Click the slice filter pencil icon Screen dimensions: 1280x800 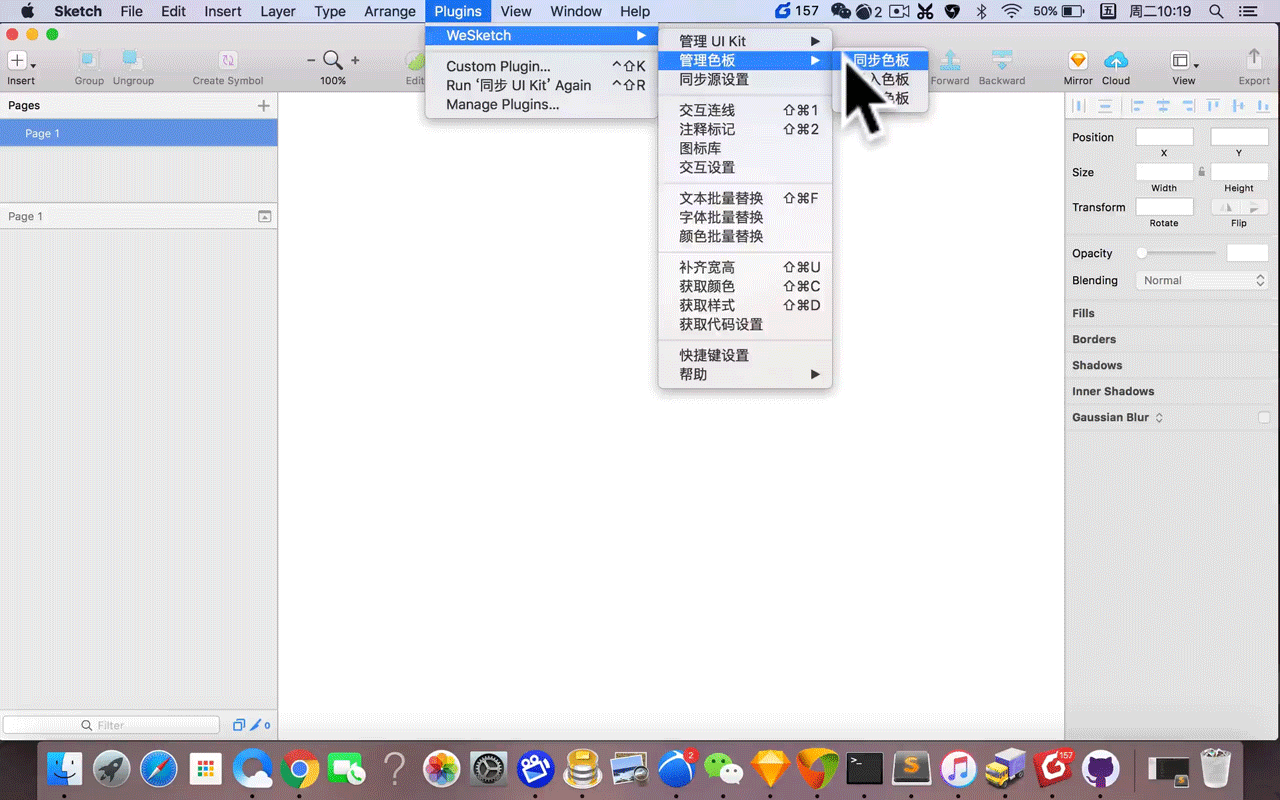[255, 725]
